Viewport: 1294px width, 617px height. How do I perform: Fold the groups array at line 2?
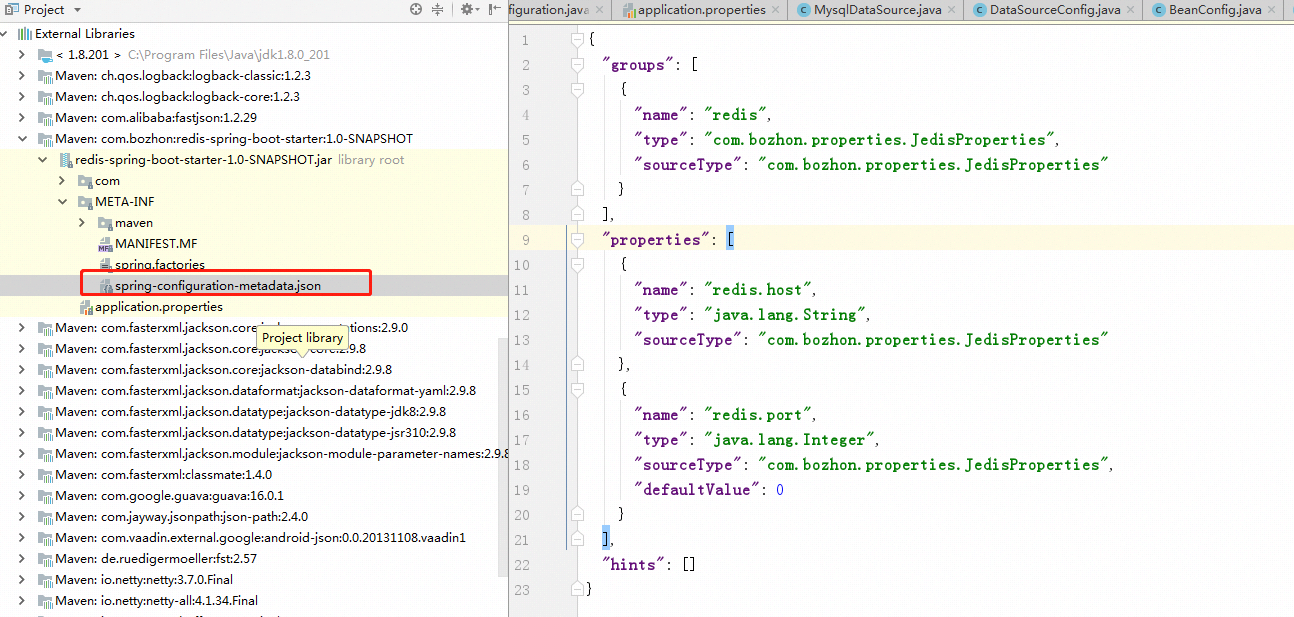[576, 64]
